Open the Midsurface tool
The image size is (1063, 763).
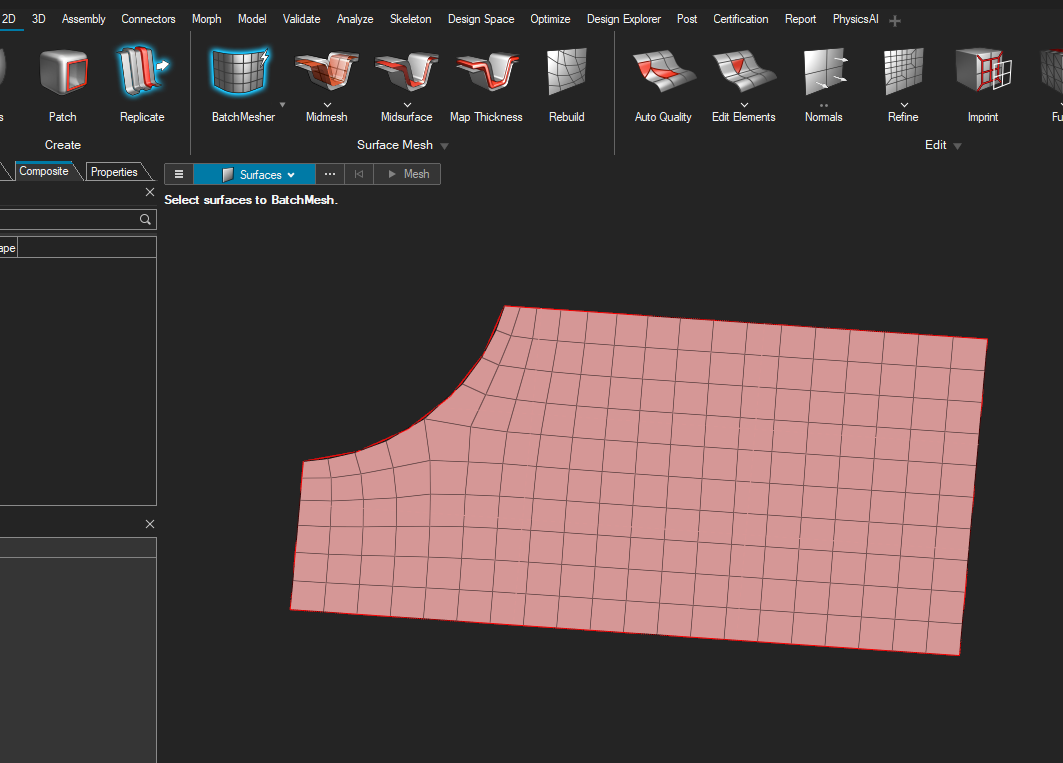(x=406, y=71)
